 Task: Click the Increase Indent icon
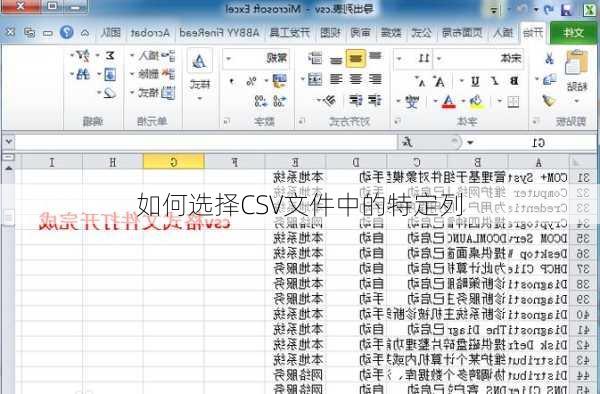coord(355,101)
